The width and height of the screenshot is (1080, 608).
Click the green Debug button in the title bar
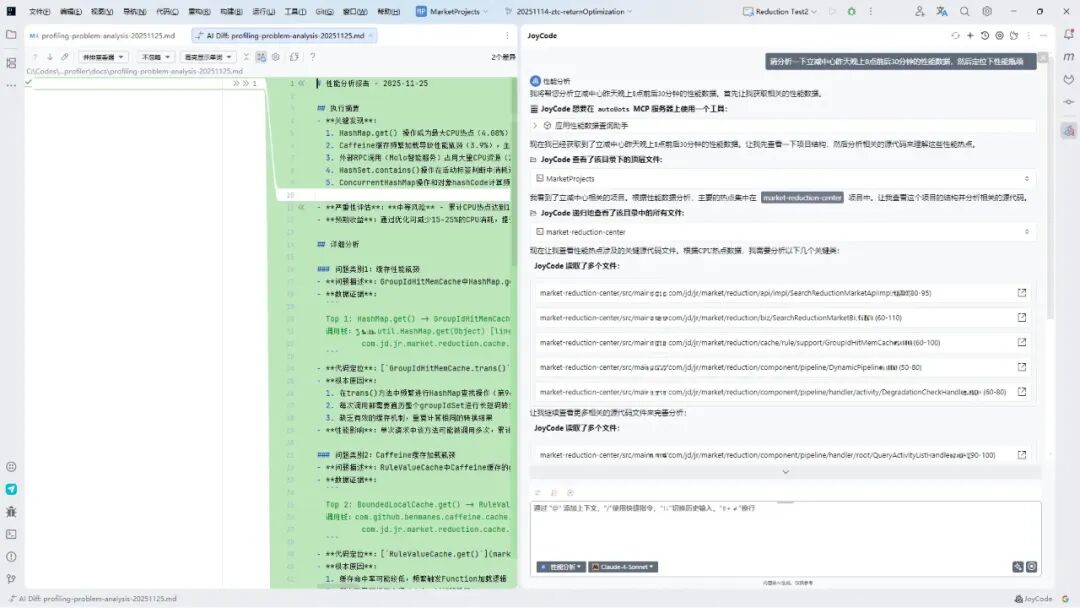[851, 12]
